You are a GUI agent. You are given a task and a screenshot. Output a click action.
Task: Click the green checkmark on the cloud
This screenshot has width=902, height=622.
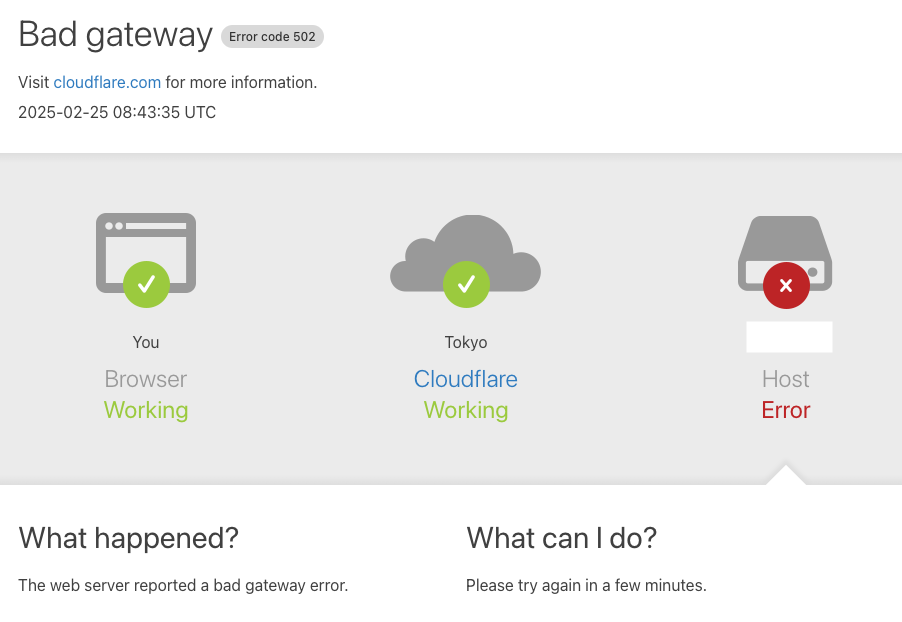[466, 285]
